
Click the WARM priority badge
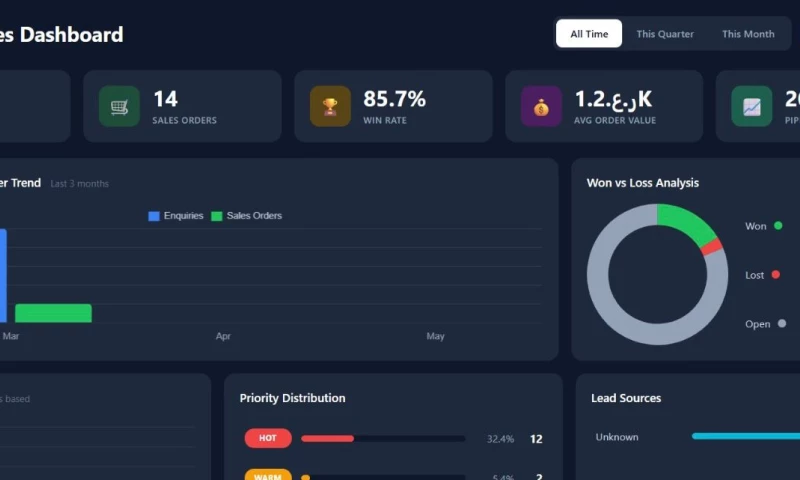tap(268, 475)
